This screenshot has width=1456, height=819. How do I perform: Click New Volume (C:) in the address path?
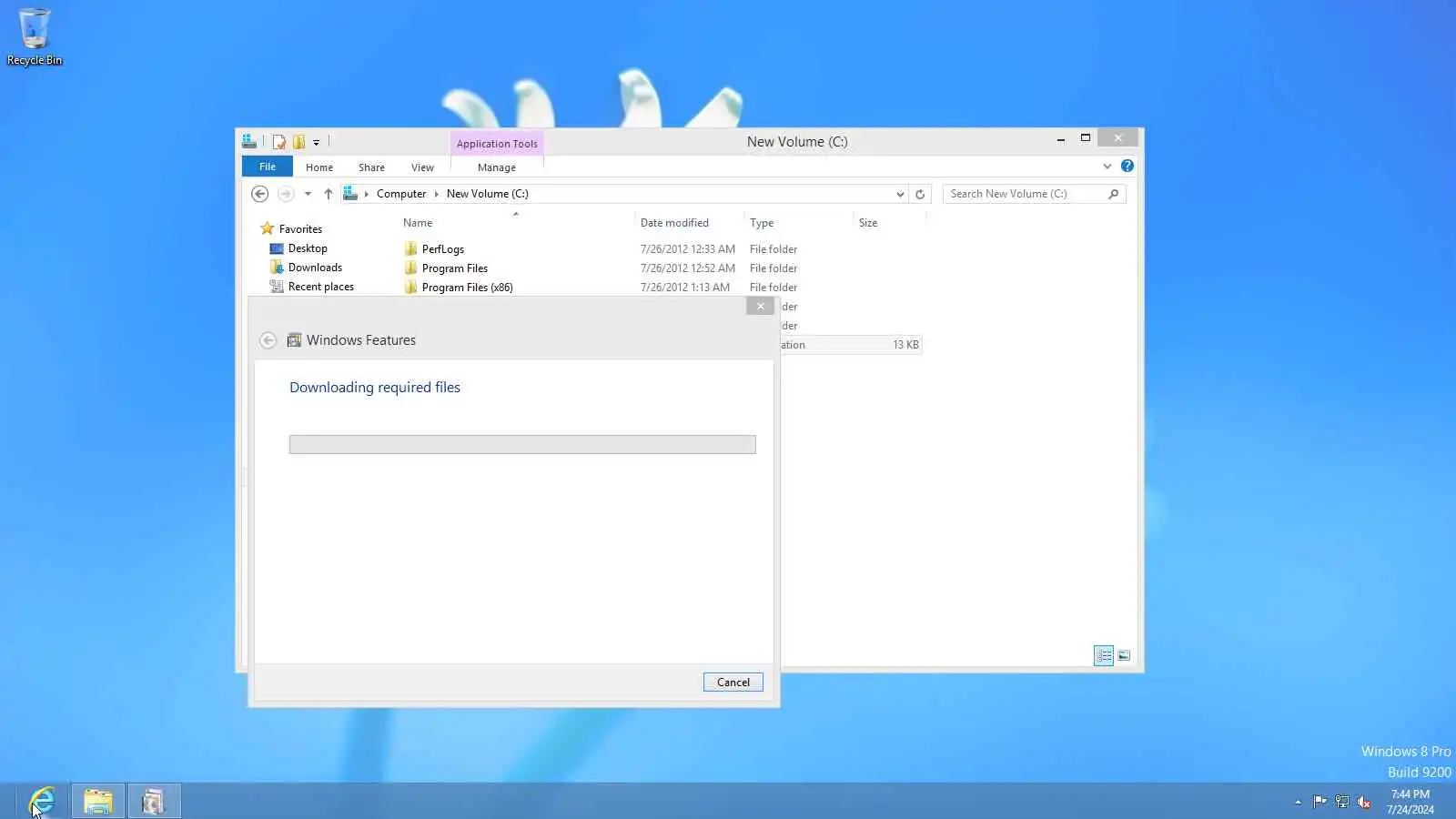click(x=487, y=194)
